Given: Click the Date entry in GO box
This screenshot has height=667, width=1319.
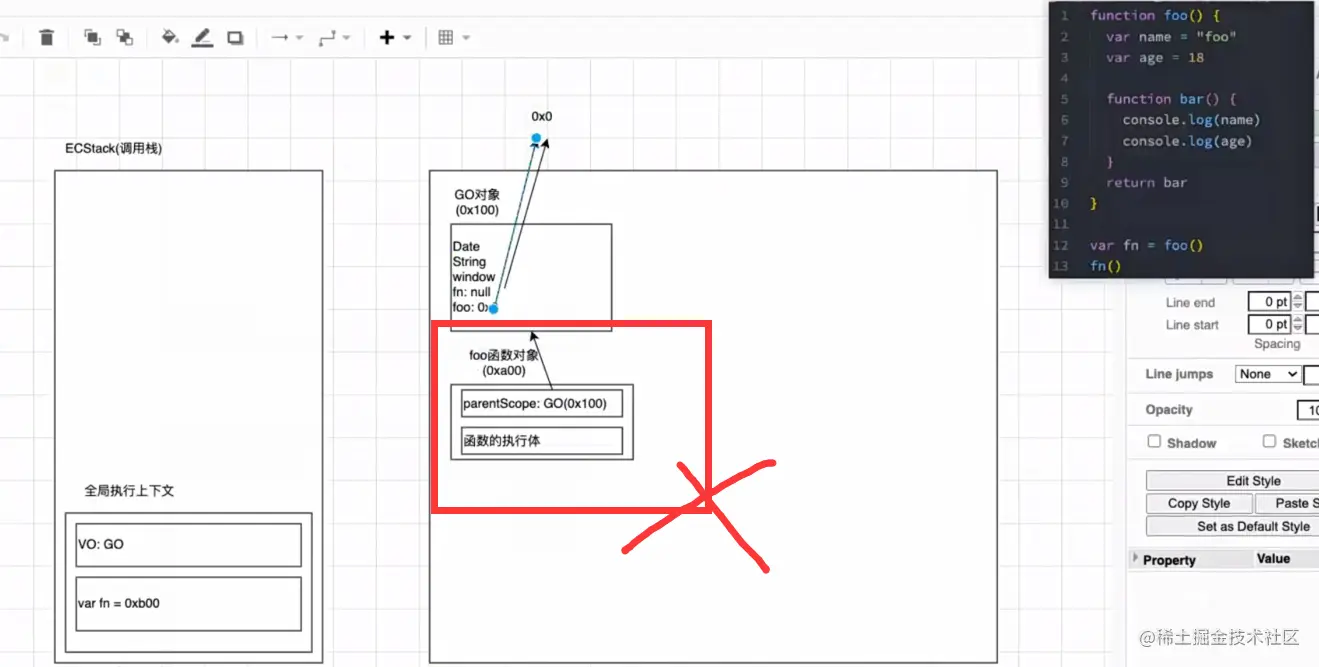Looking at the screenshot, I should click(x=466, y=246).
